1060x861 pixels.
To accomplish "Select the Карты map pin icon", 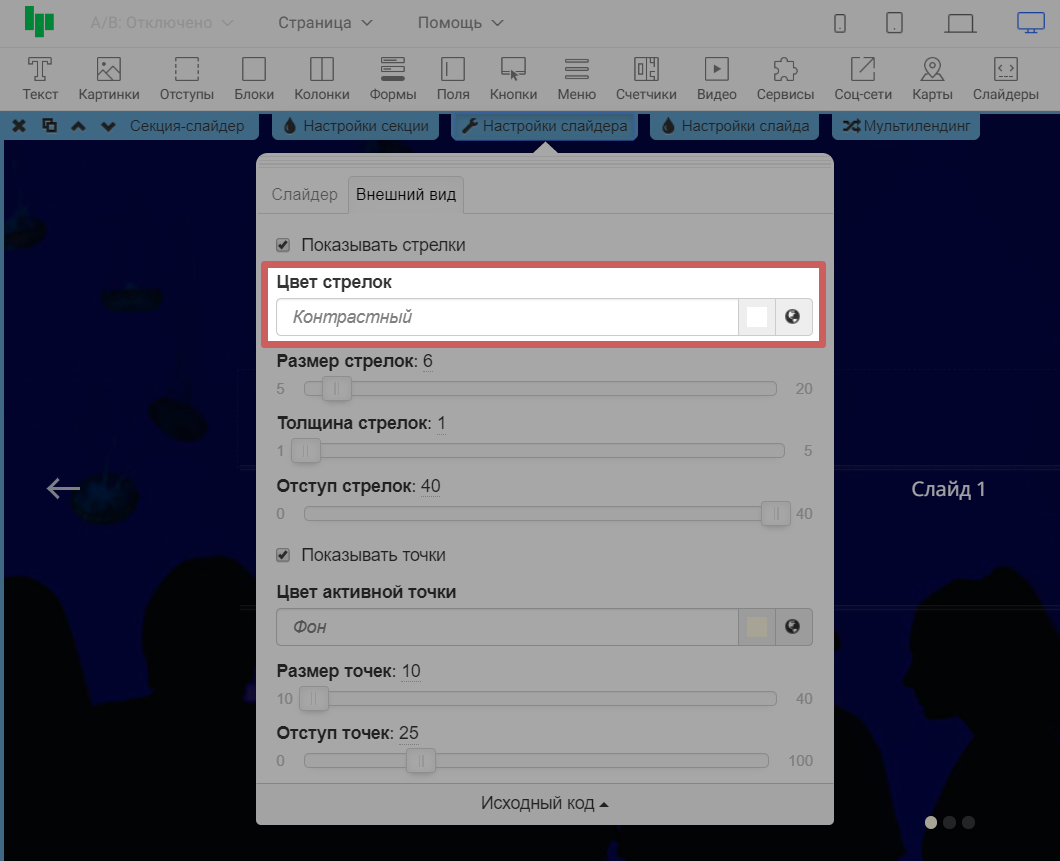I will pos(932,78).
